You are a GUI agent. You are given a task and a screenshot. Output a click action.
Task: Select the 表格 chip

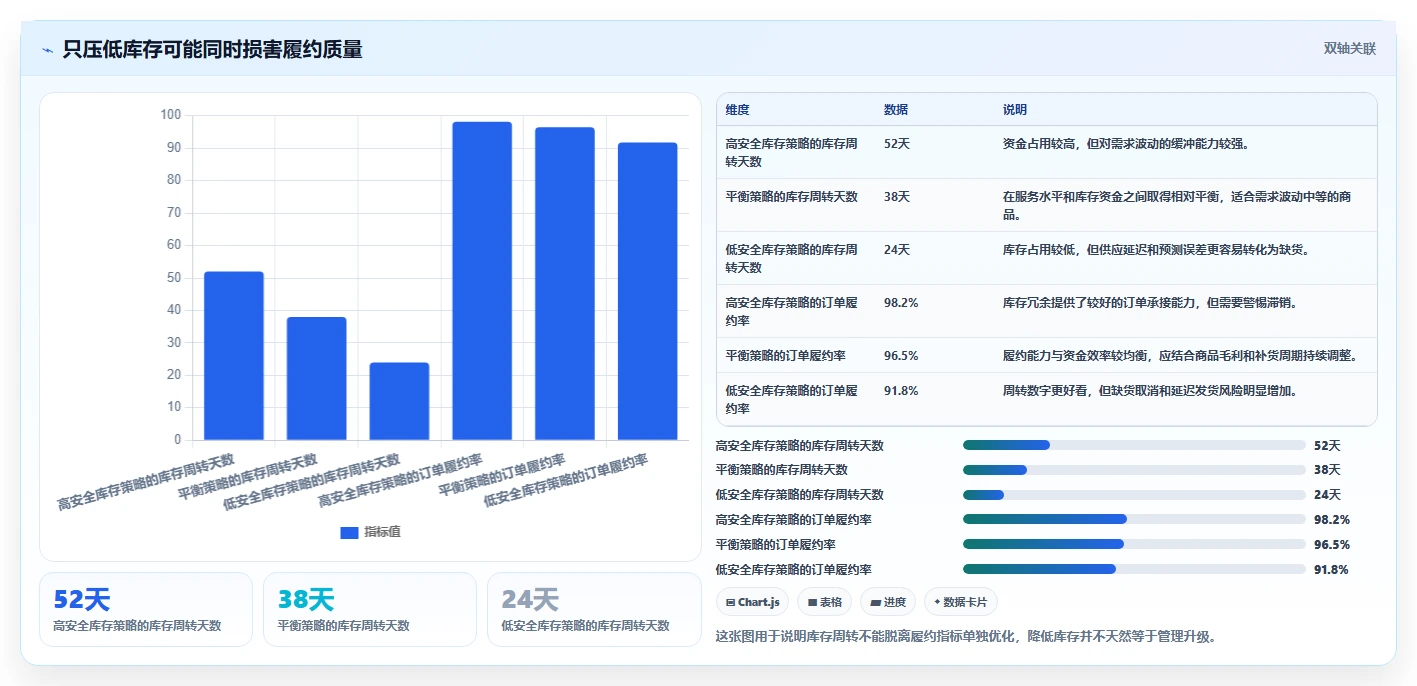[x=825, y=602]
